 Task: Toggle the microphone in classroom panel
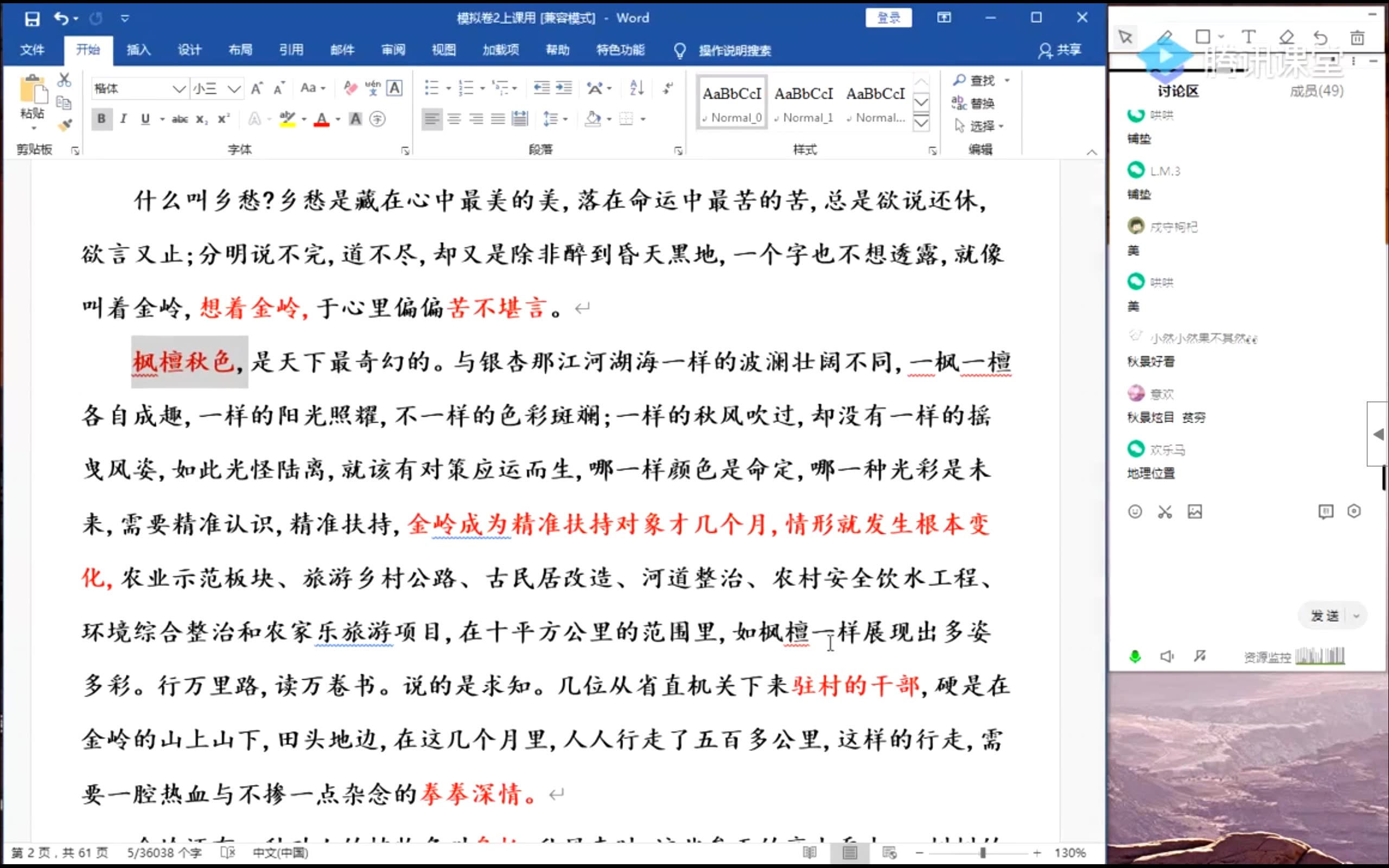point(1135,655)
